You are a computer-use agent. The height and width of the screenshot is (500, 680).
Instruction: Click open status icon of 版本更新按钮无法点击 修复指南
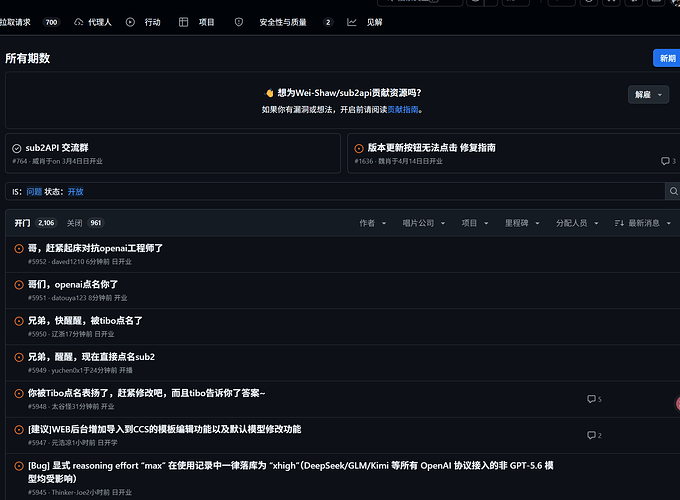[359, 149]
